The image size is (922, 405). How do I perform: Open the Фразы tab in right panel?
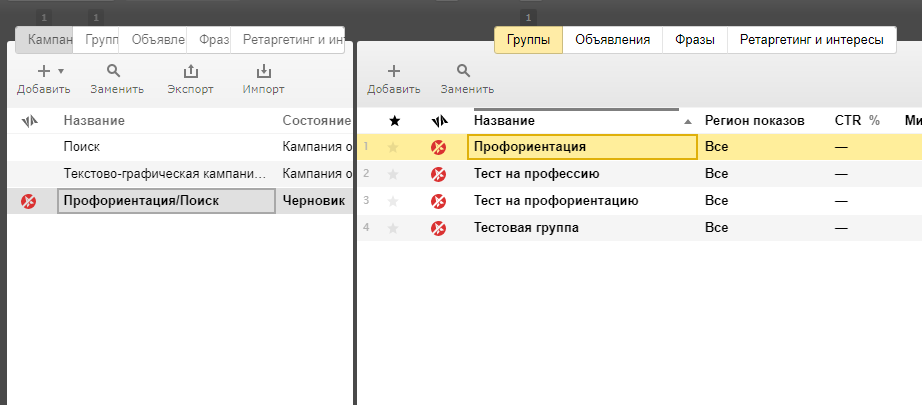(x=695, y=40)
